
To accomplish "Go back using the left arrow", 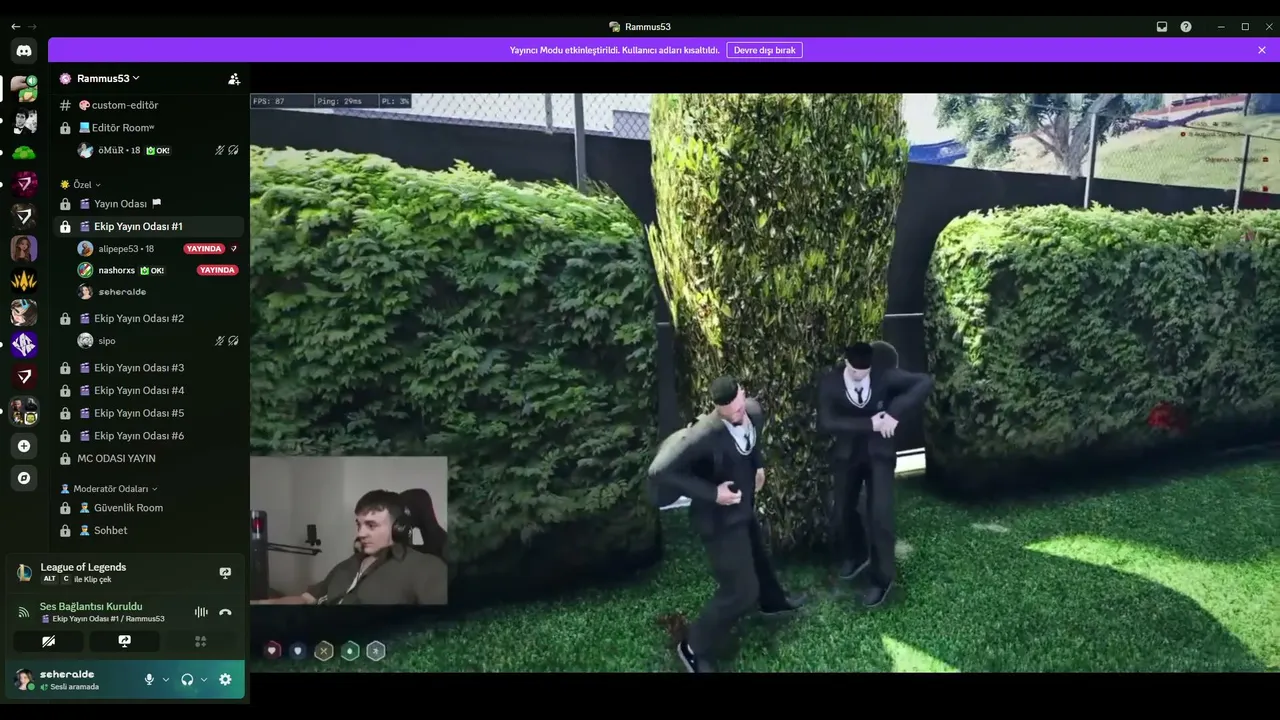I will point(15,26).
